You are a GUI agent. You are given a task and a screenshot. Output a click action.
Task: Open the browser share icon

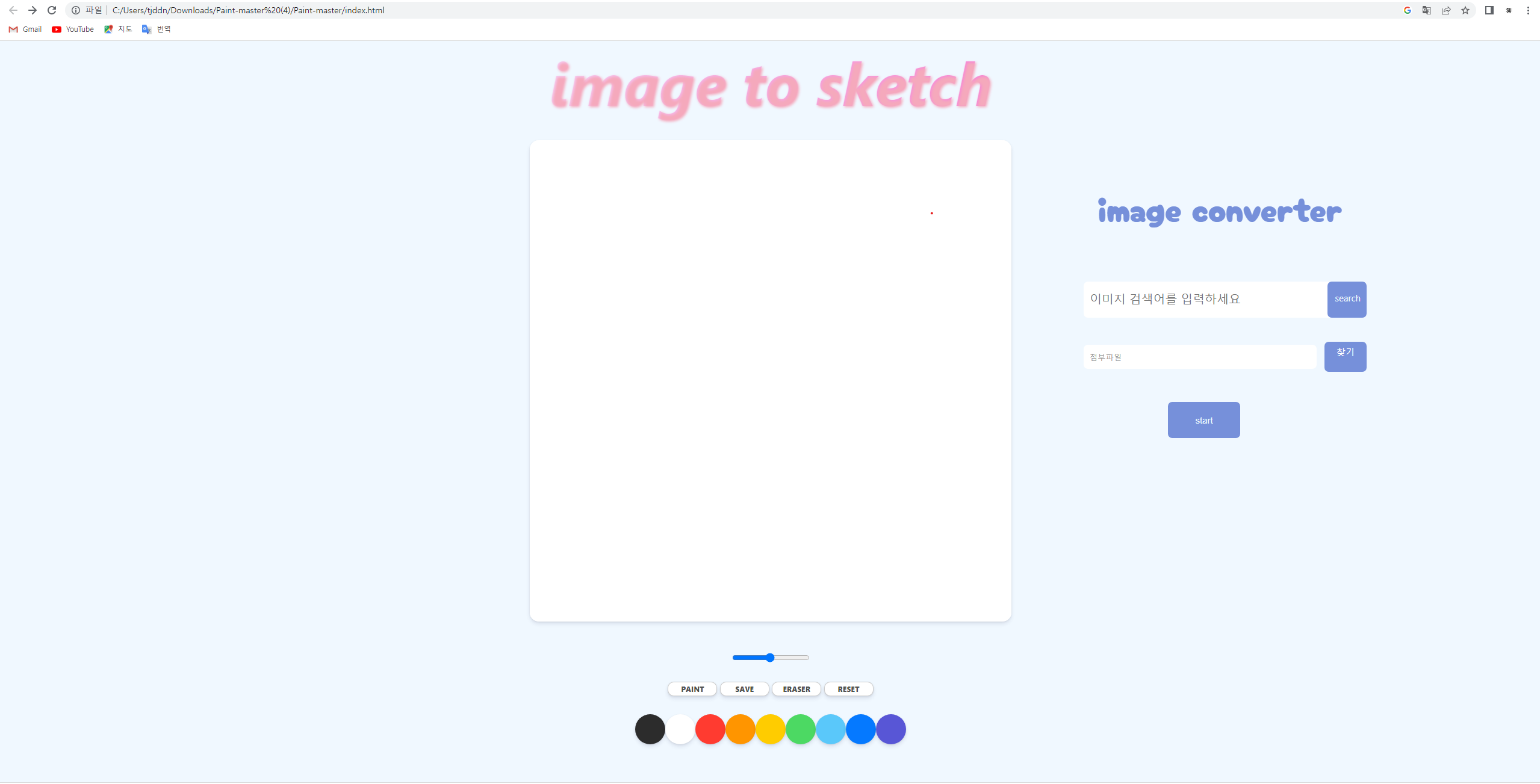coord(1446,10)
